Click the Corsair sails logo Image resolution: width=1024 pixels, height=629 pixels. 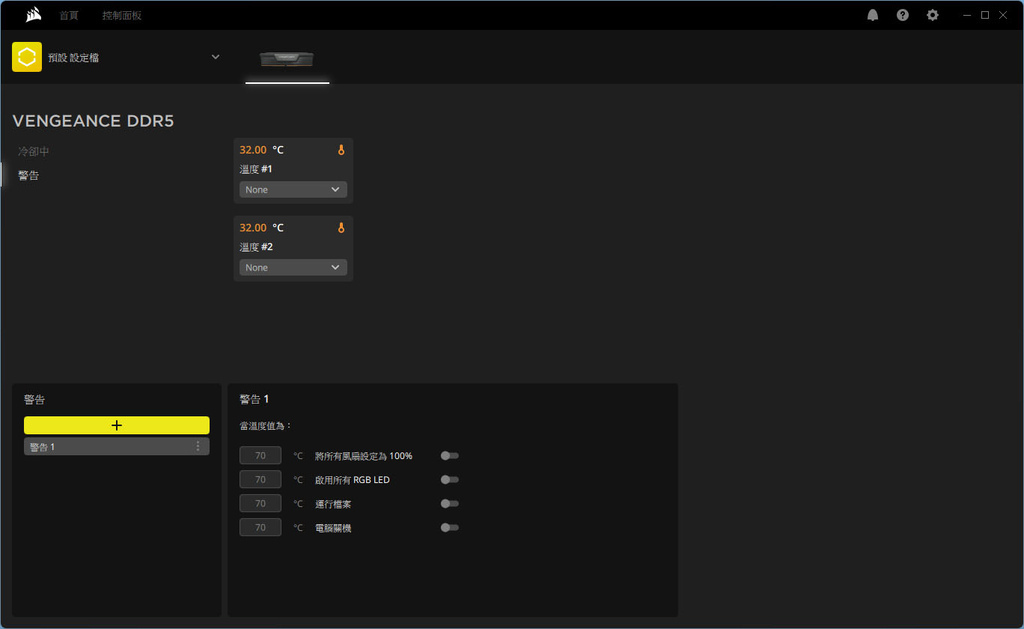(x=33, y=14)
